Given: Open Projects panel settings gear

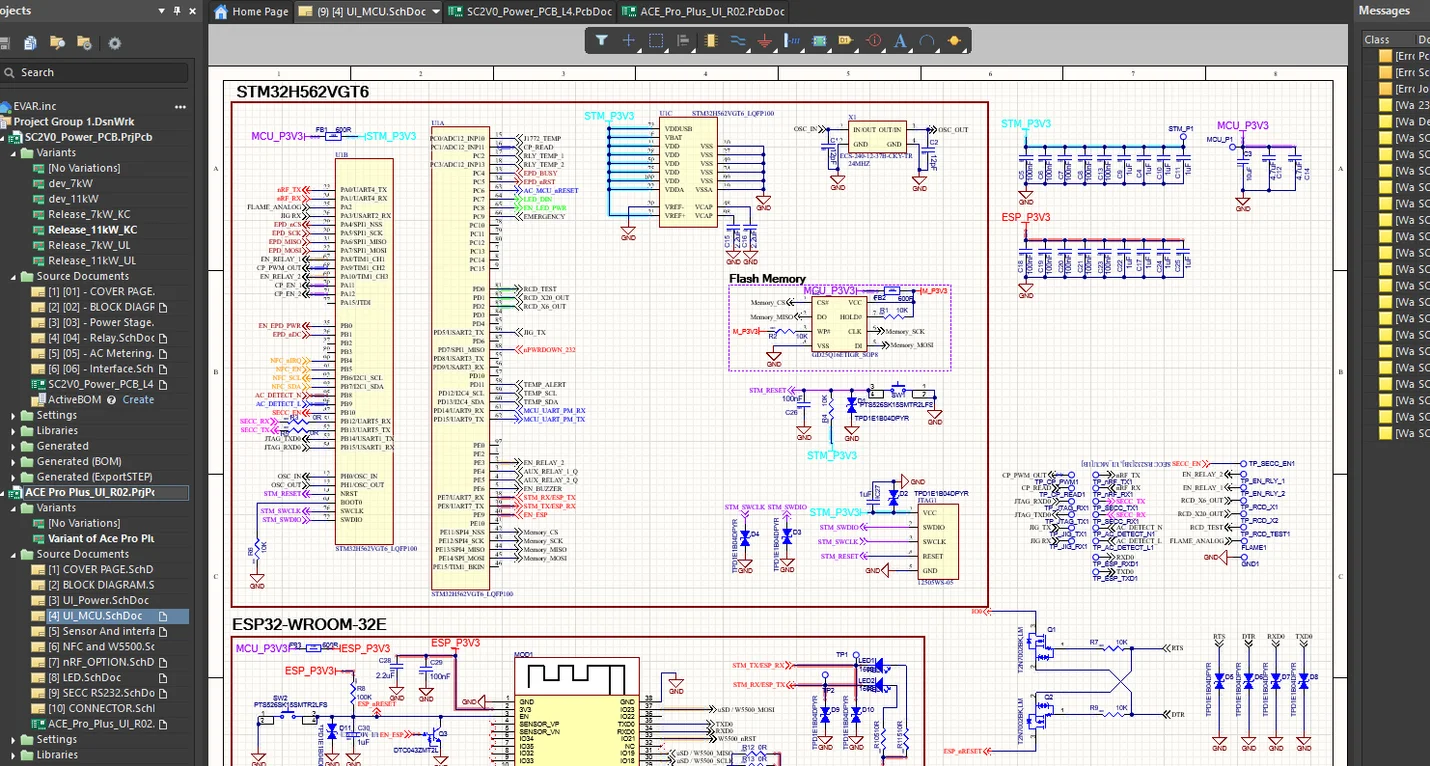Looking at the screenshot, I should (114, 43).
